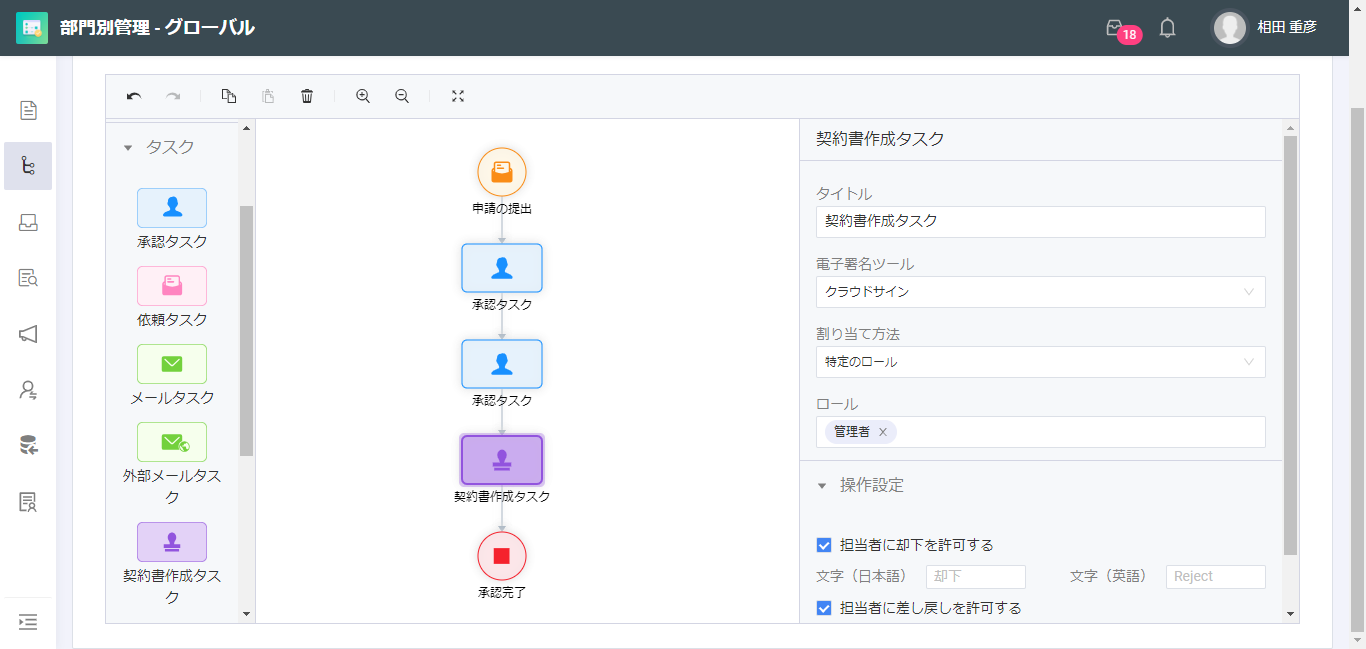Click the 申請の提出 start node

(x=502, y=172)
